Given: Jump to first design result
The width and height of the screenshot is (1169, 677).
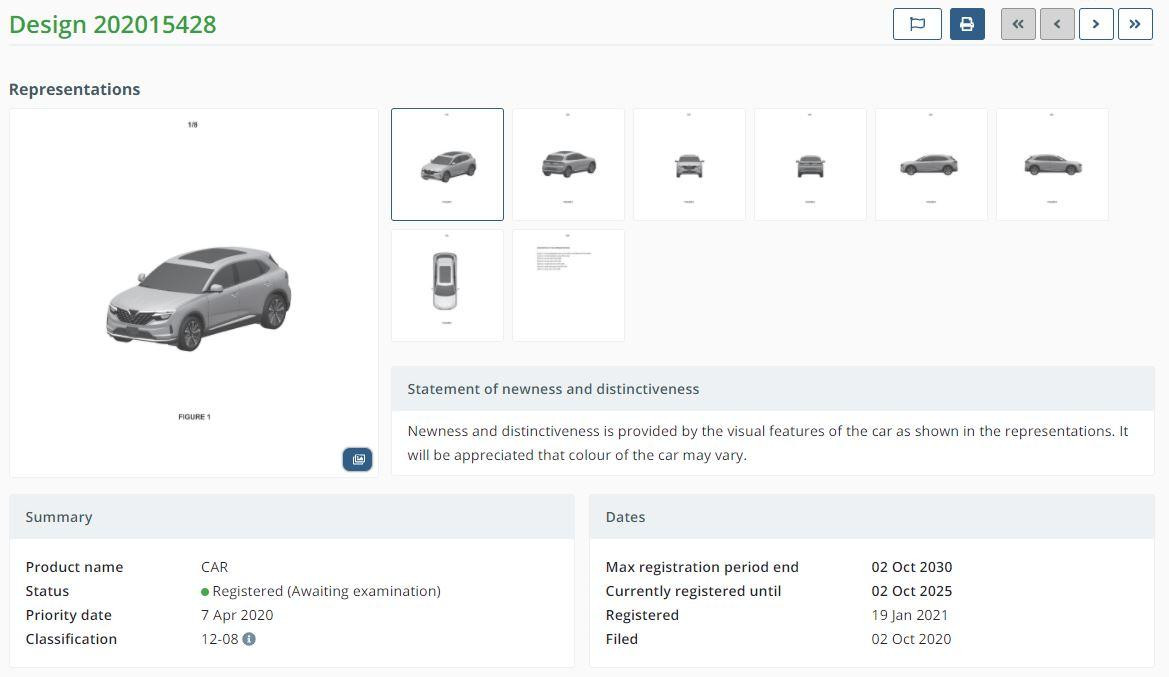Looking at the screenshot, I should tap(1018, 24).
